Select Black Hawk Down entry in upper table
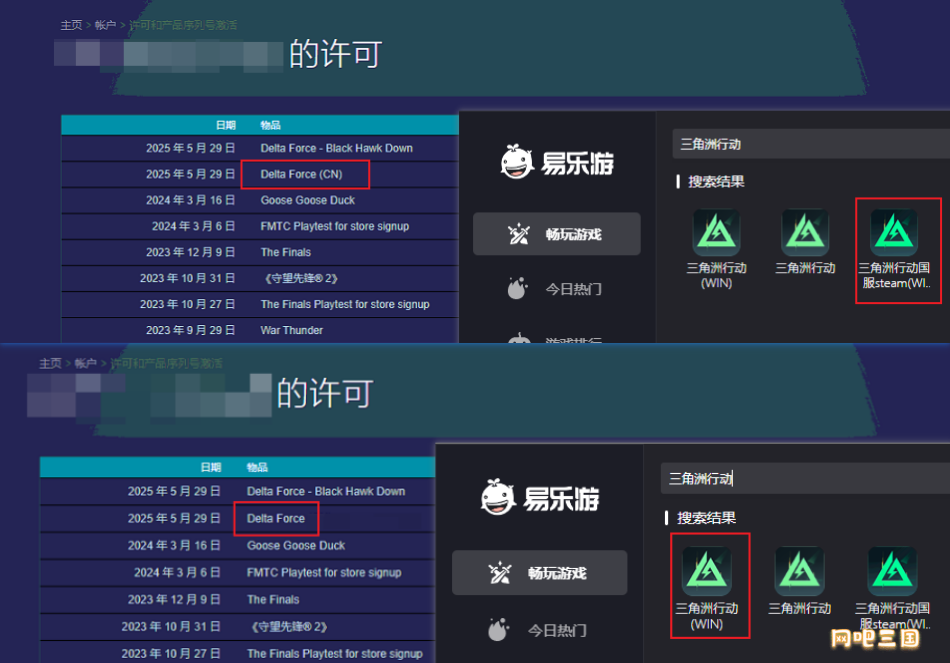The image size is (950, 663). pos(336,148)
